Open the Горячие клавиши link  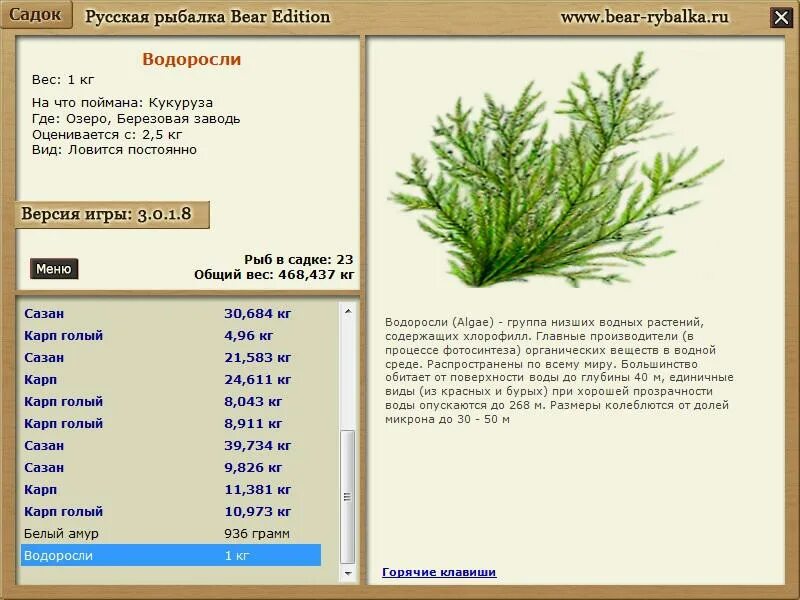(x=439, y=572)
